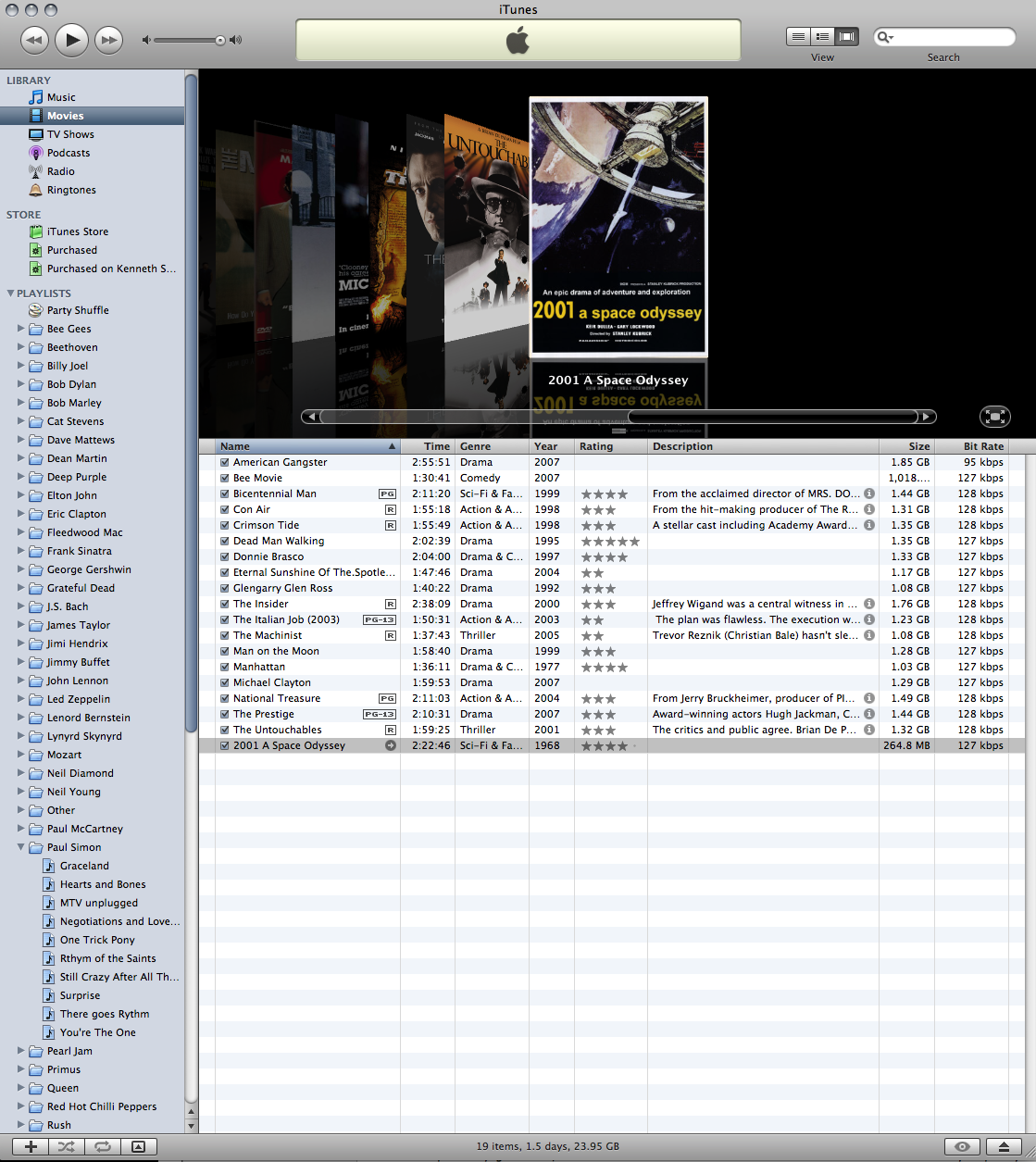Image resolution: width=1036 pixels, height=1162 pixels.
Task: Toggle repeat in the bottom bar
Action: (x=102, y=1146)
